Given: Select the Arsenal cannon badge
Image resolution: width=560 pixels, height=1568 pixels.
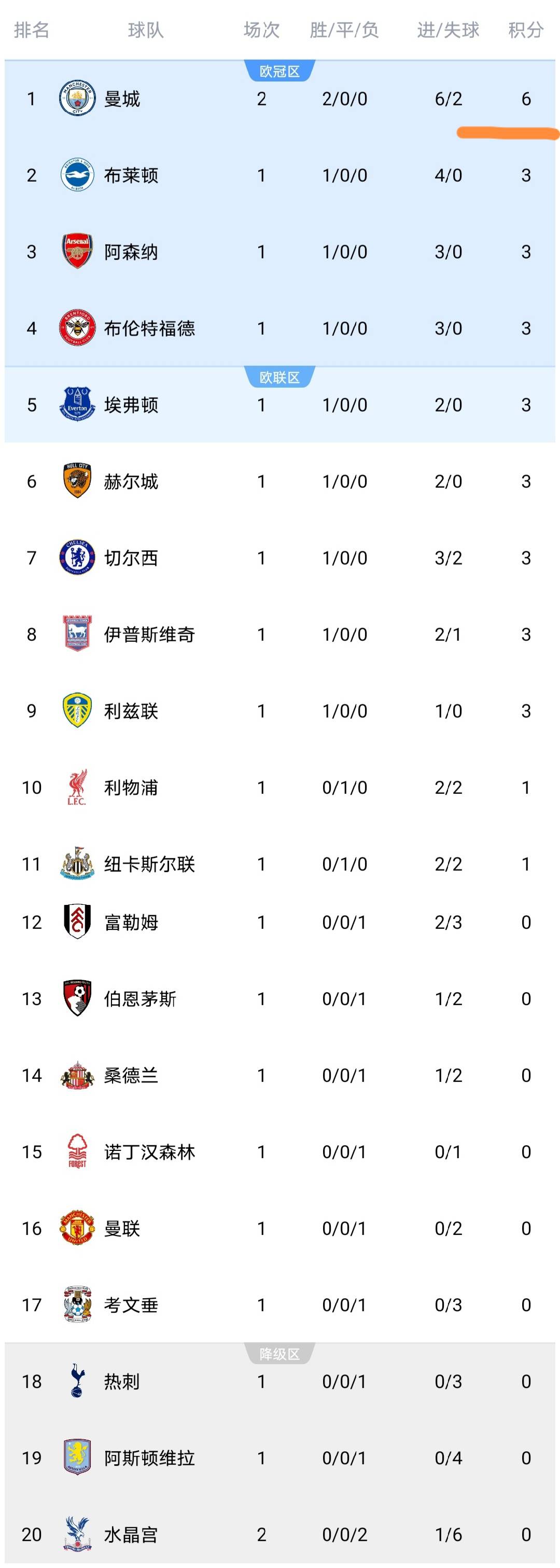Looking at the screenshot, I should [77, 252].
